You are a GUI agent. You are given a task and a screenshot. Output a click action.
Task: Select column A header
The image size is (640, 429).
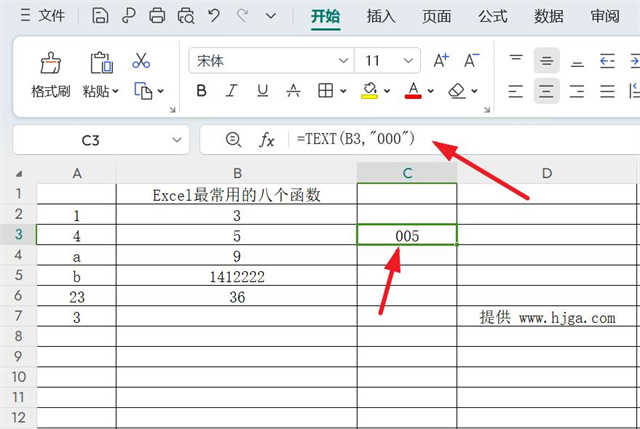click(77, 173)
